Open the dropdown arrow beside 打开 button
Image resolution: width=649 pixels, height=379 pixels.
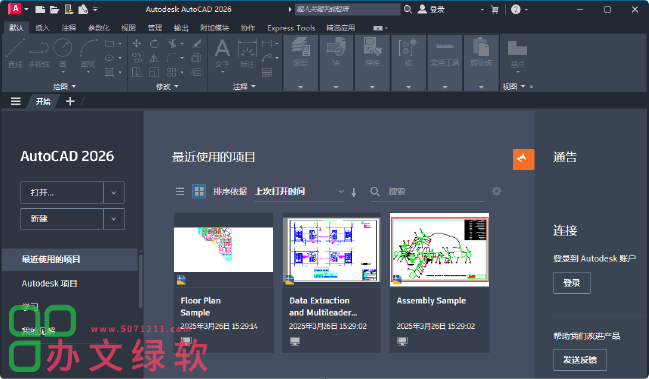[114, 192]
